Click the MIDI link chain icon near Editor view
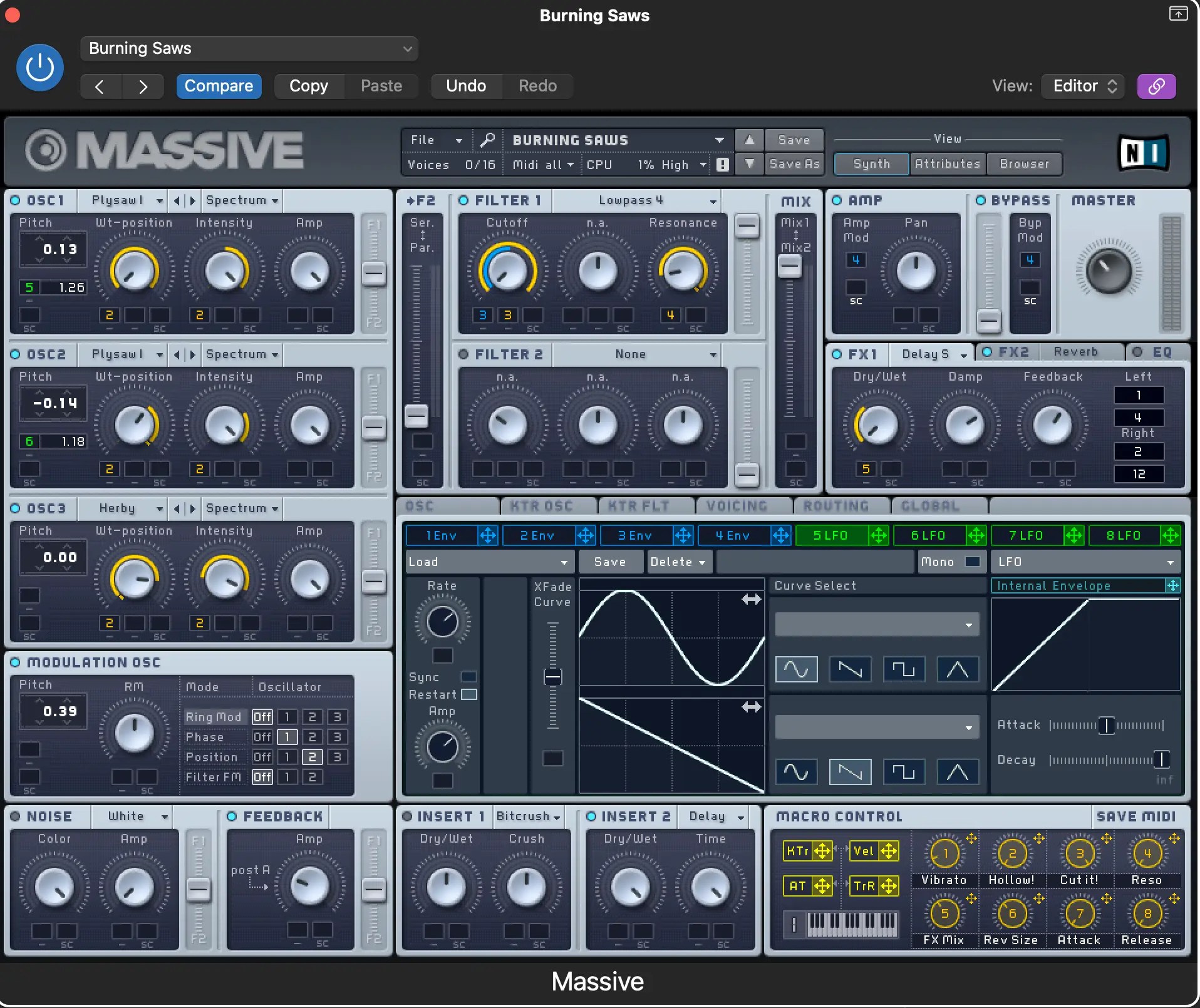 pyautogui.click(x=1156, y=86)
